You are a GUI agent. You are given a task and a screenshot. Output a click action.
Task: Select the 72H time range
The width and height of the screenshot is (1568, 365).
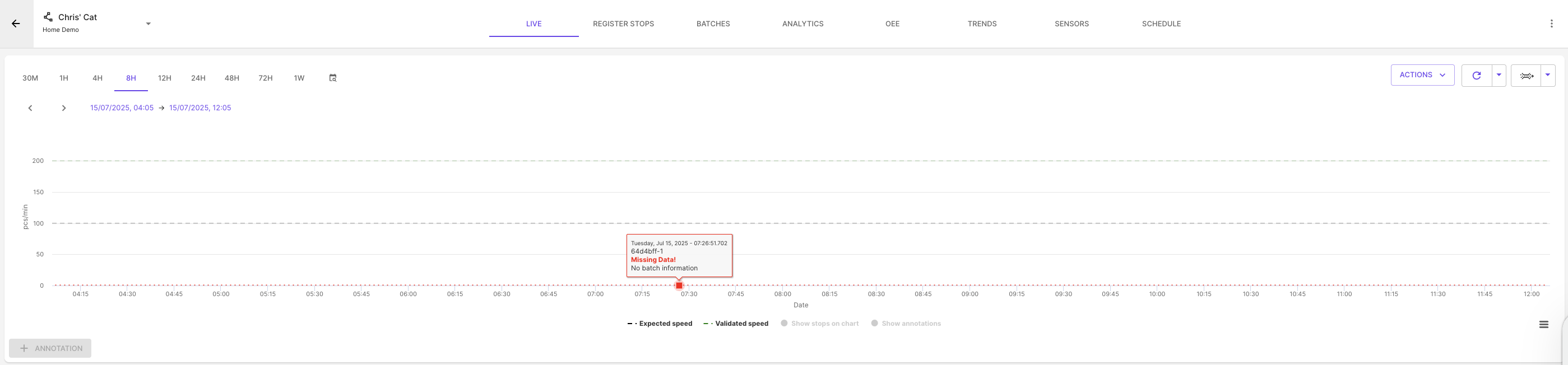(266, 78)
